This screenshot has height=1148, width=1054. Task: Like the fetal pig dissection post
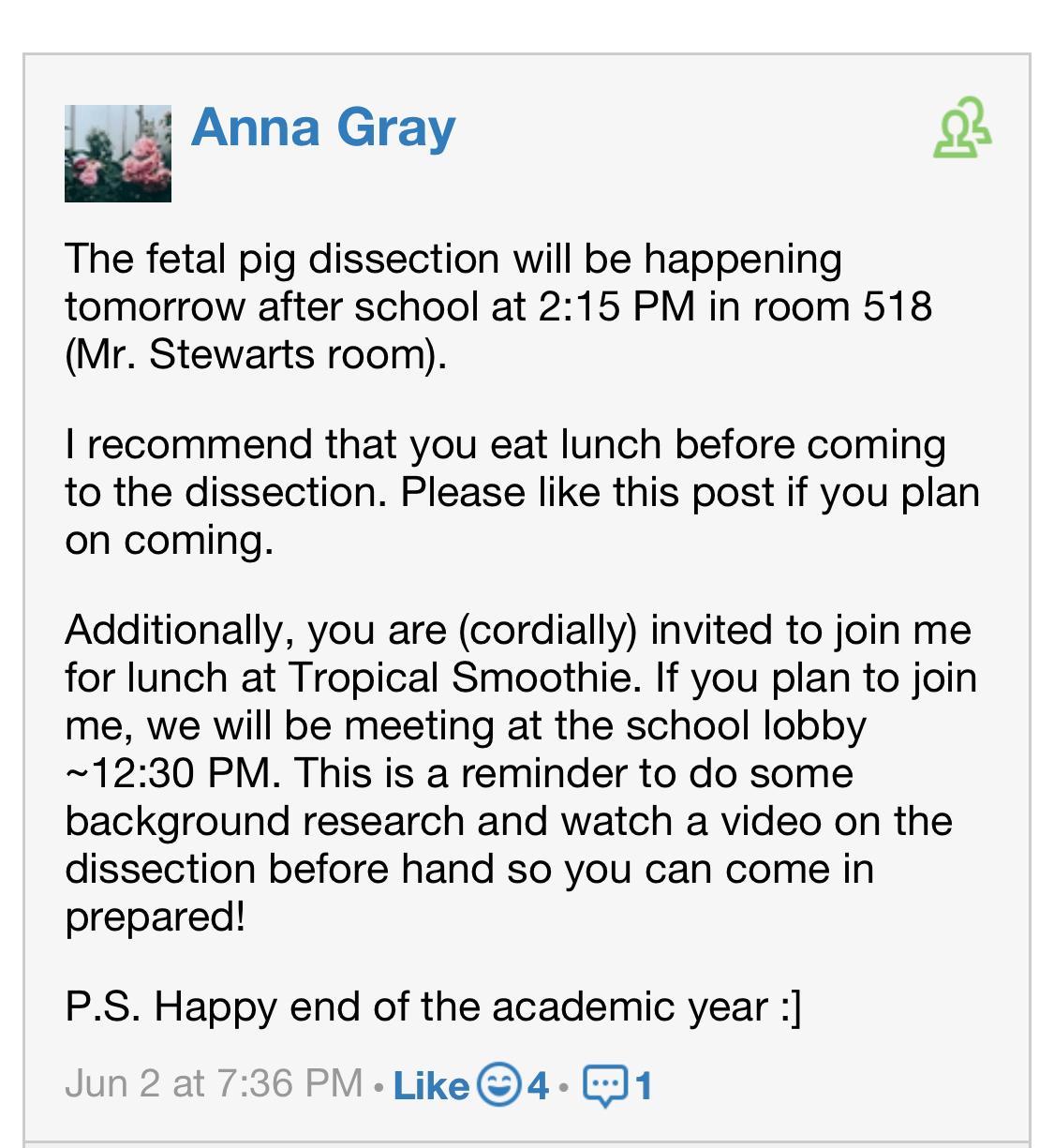tap(430, 1085)
